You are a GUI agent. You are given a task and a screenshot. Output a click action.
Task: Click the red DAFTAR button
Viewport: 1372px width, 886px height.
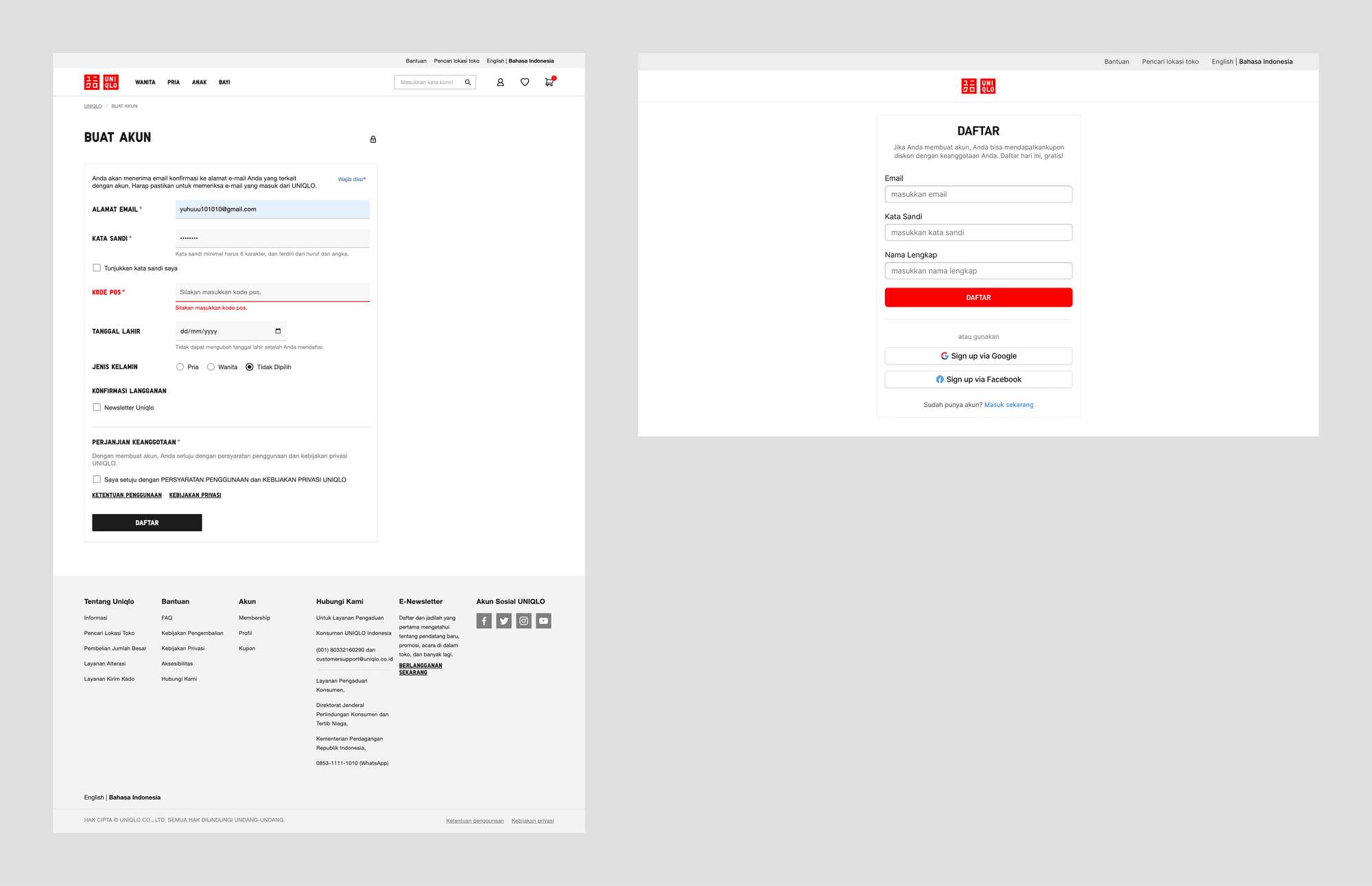click(x=978, y=298)
